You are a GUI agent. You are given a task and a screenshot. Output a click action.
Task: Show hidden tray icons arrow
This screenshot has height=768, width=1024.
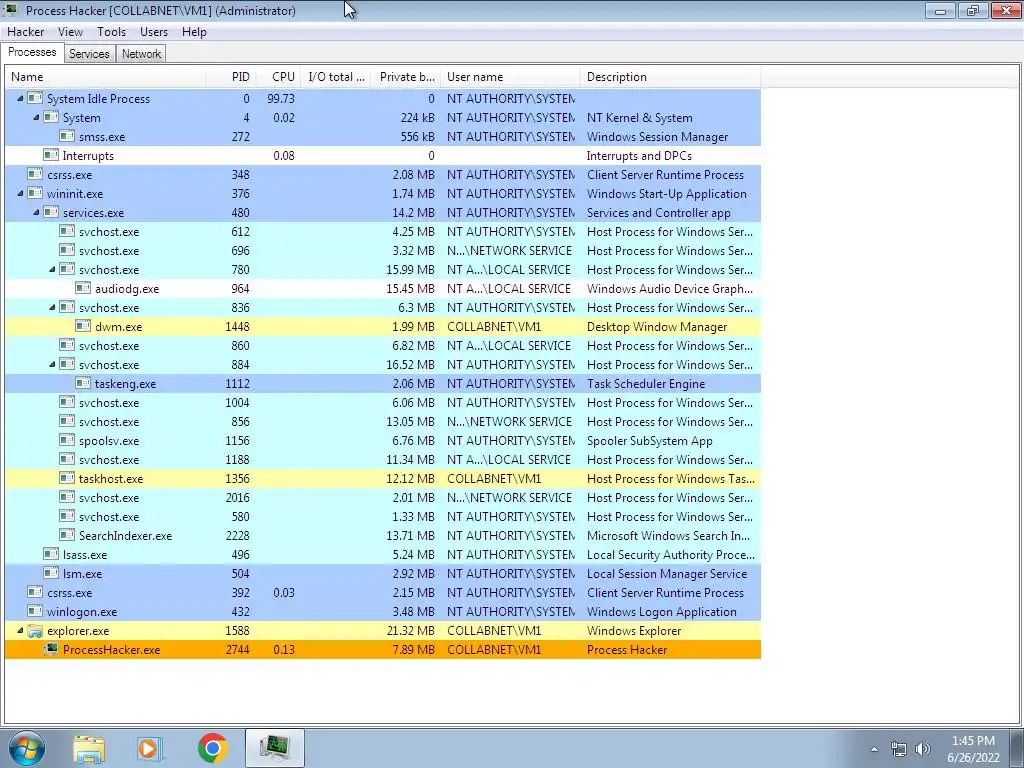click(x=874, y=749)
